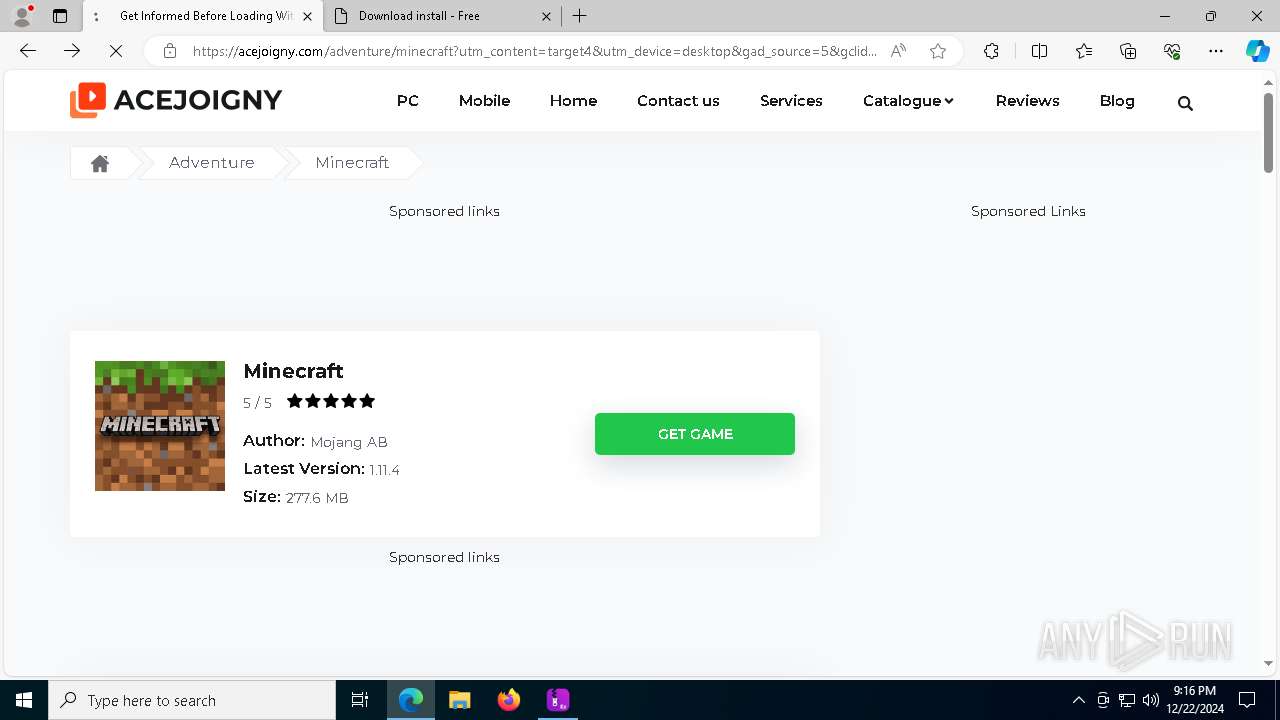1280x720 pixels.
Task: Click the scrollbar down arrow
Action: point(1268,663)
